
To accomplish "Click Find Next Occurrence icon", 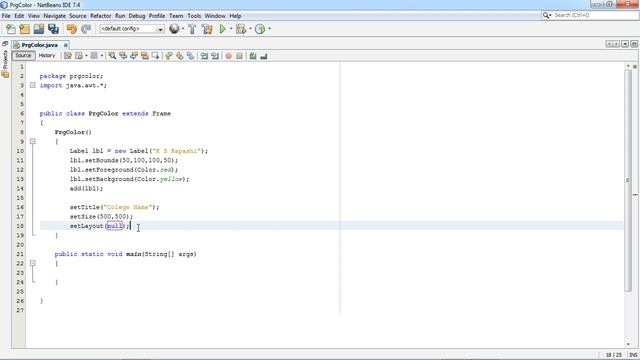I will (134, 56).
